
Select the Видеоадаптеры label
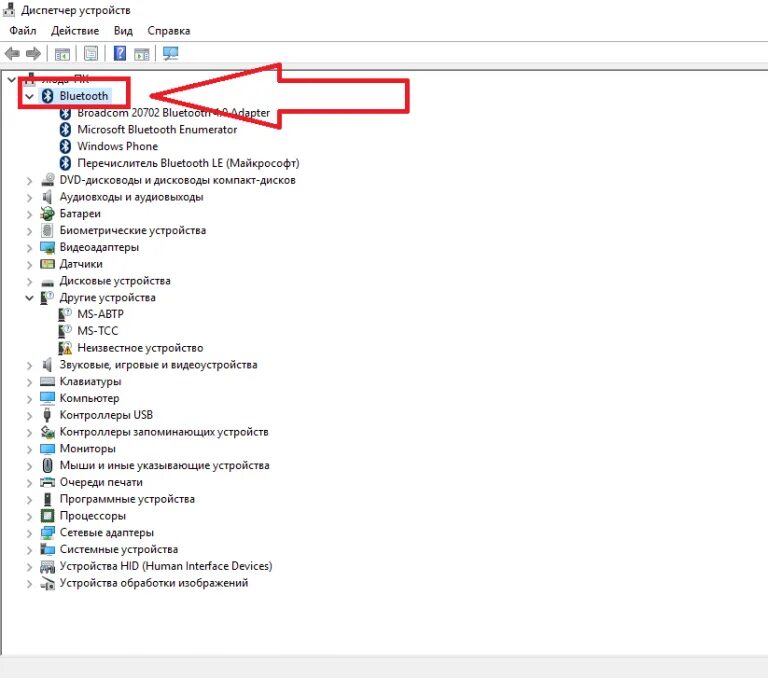99,247
